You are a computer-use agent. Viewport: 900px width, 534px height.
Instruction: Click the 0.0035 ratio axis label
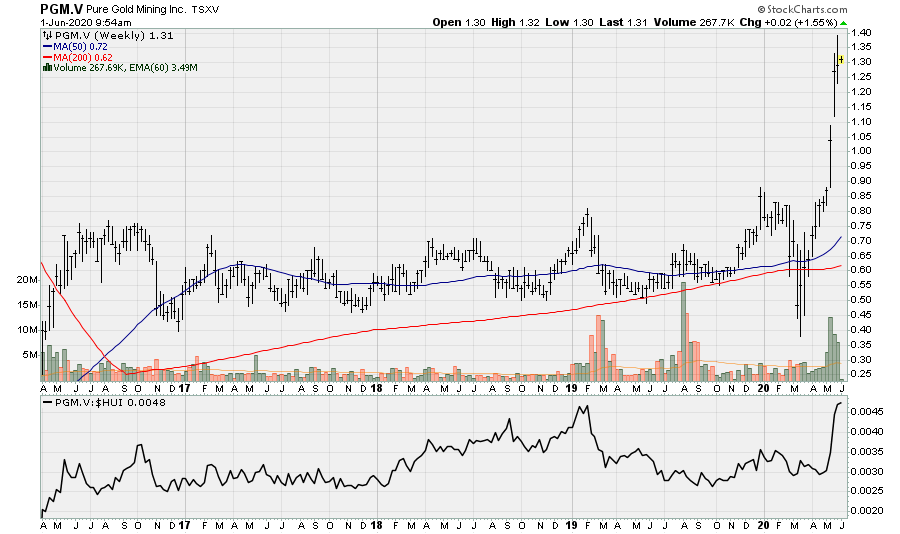867,451
